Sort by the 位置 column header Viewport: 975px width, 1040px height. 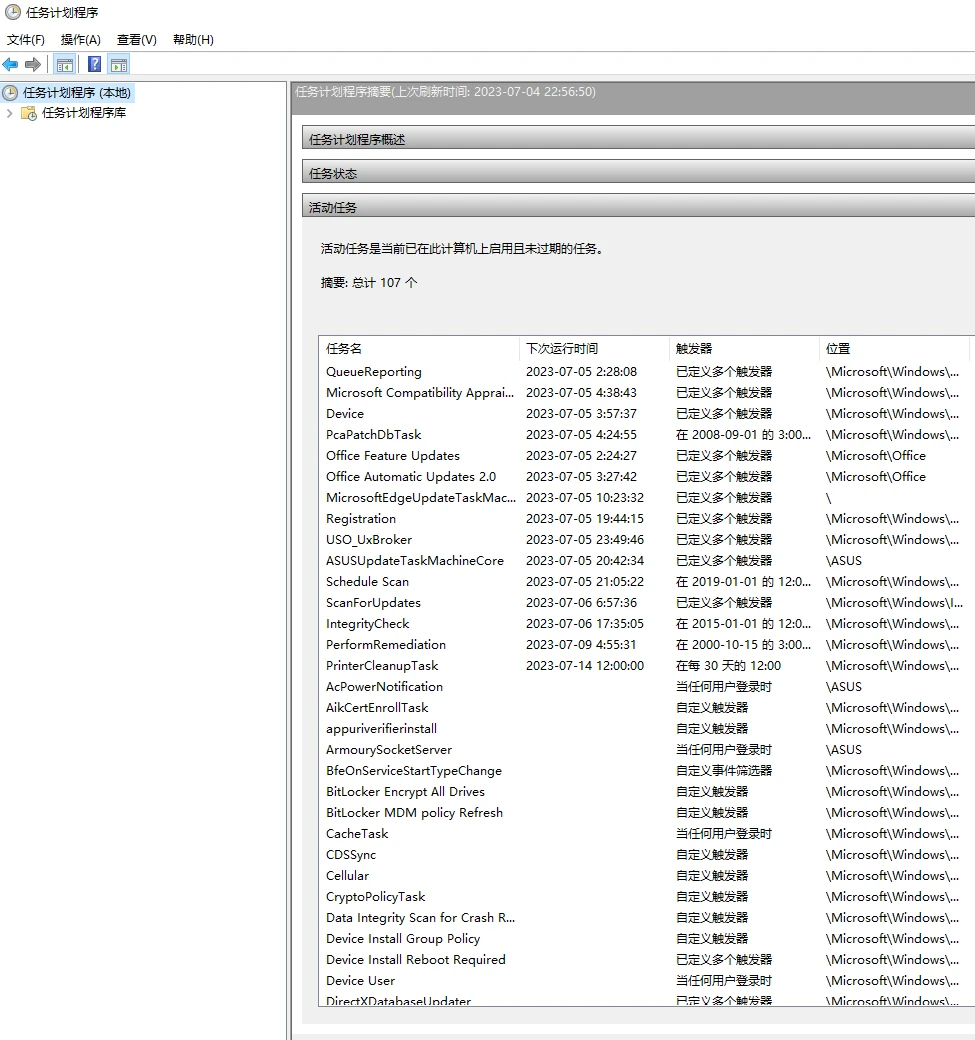[894, 349]
